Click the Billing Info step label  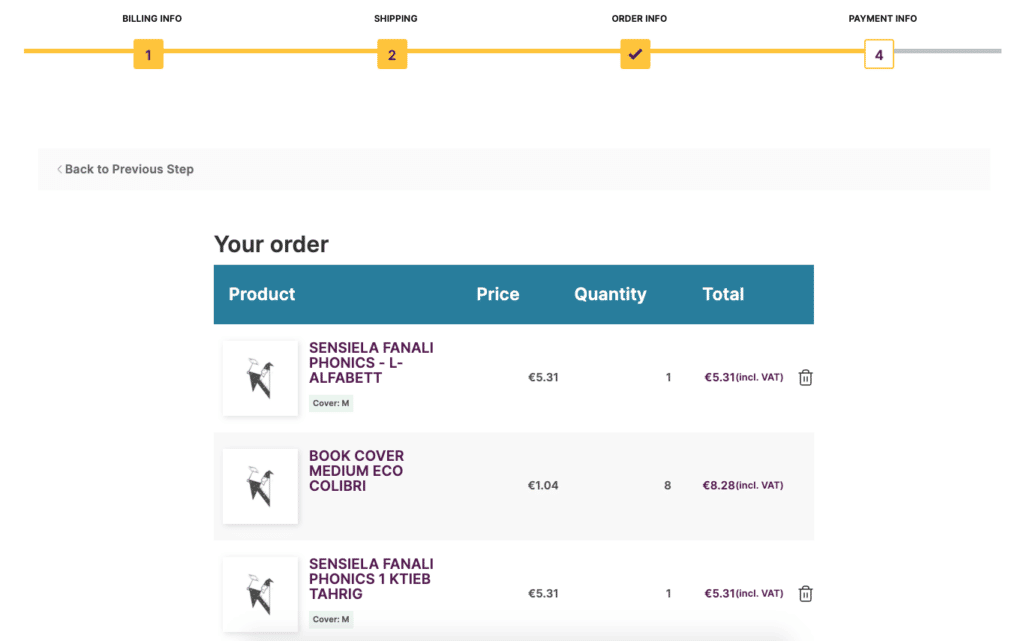tap(152, 19)
